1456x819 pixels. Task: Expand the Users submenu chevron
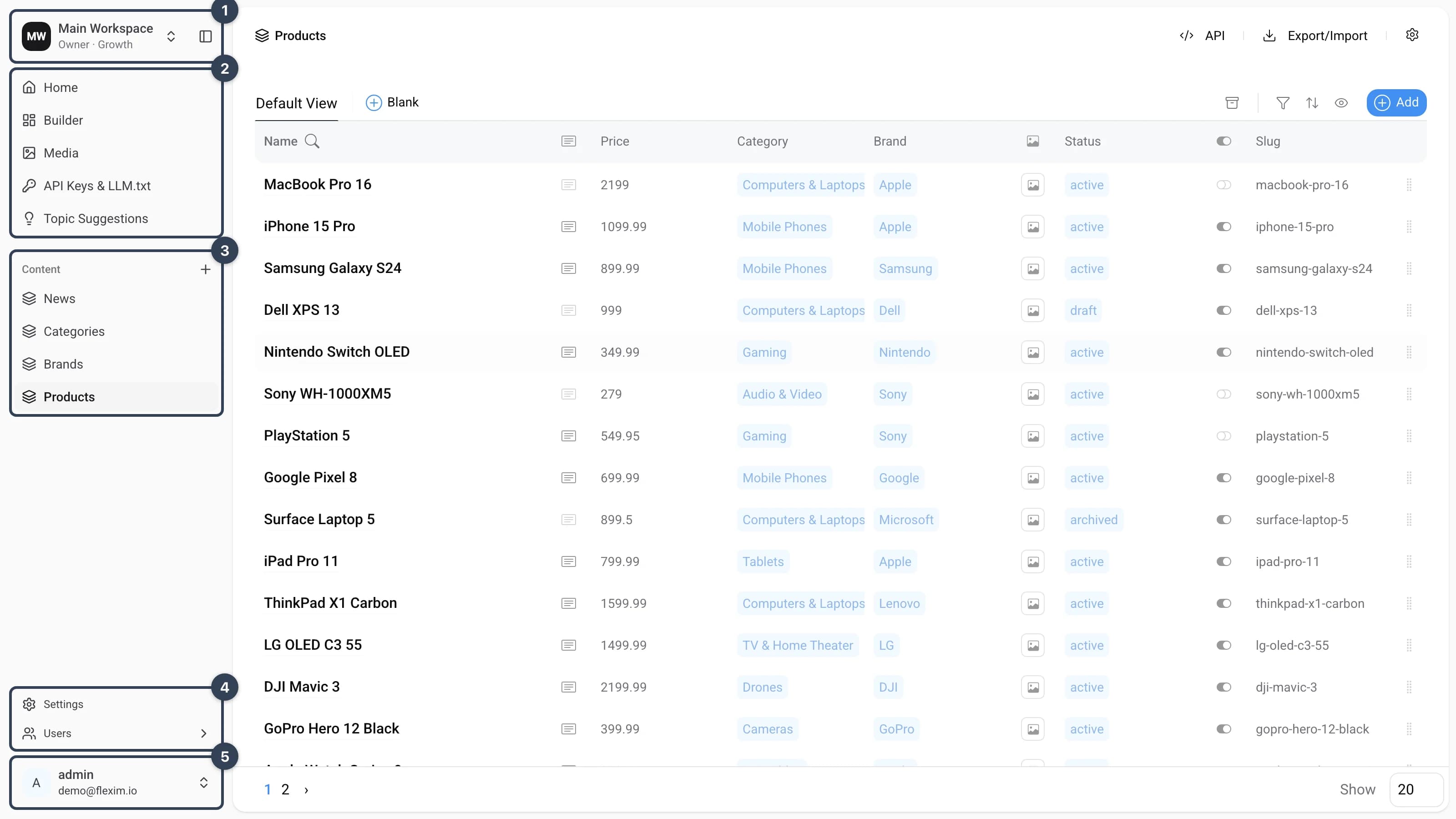pos(203,733)
